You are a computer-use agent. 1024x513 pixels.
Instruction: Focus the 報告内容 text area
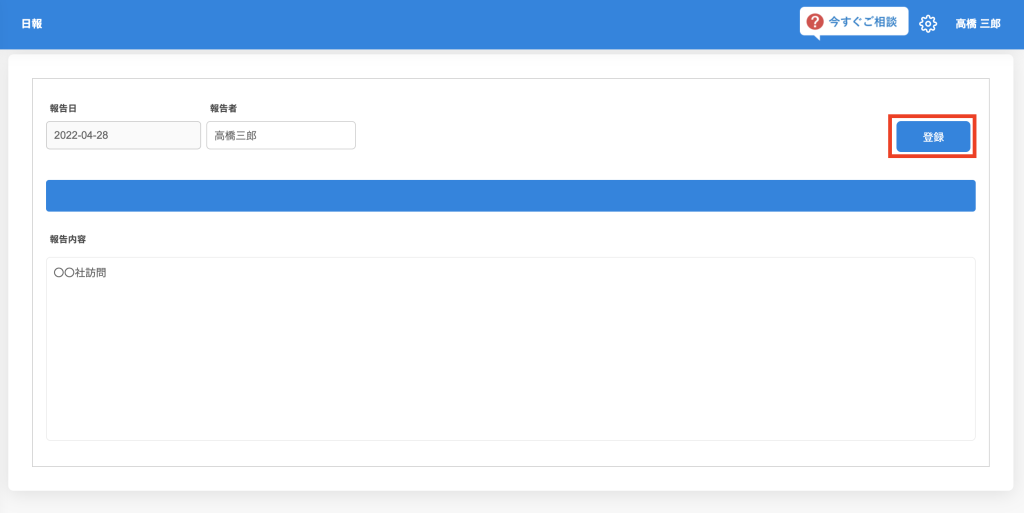(x=511, y=349)
